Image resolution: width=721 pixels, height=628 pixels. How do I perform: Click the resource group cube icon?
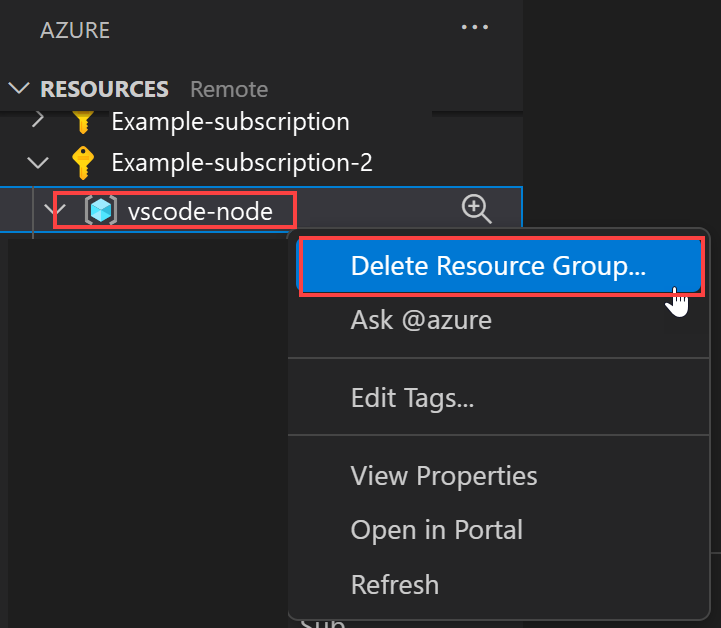pos(100,210)
